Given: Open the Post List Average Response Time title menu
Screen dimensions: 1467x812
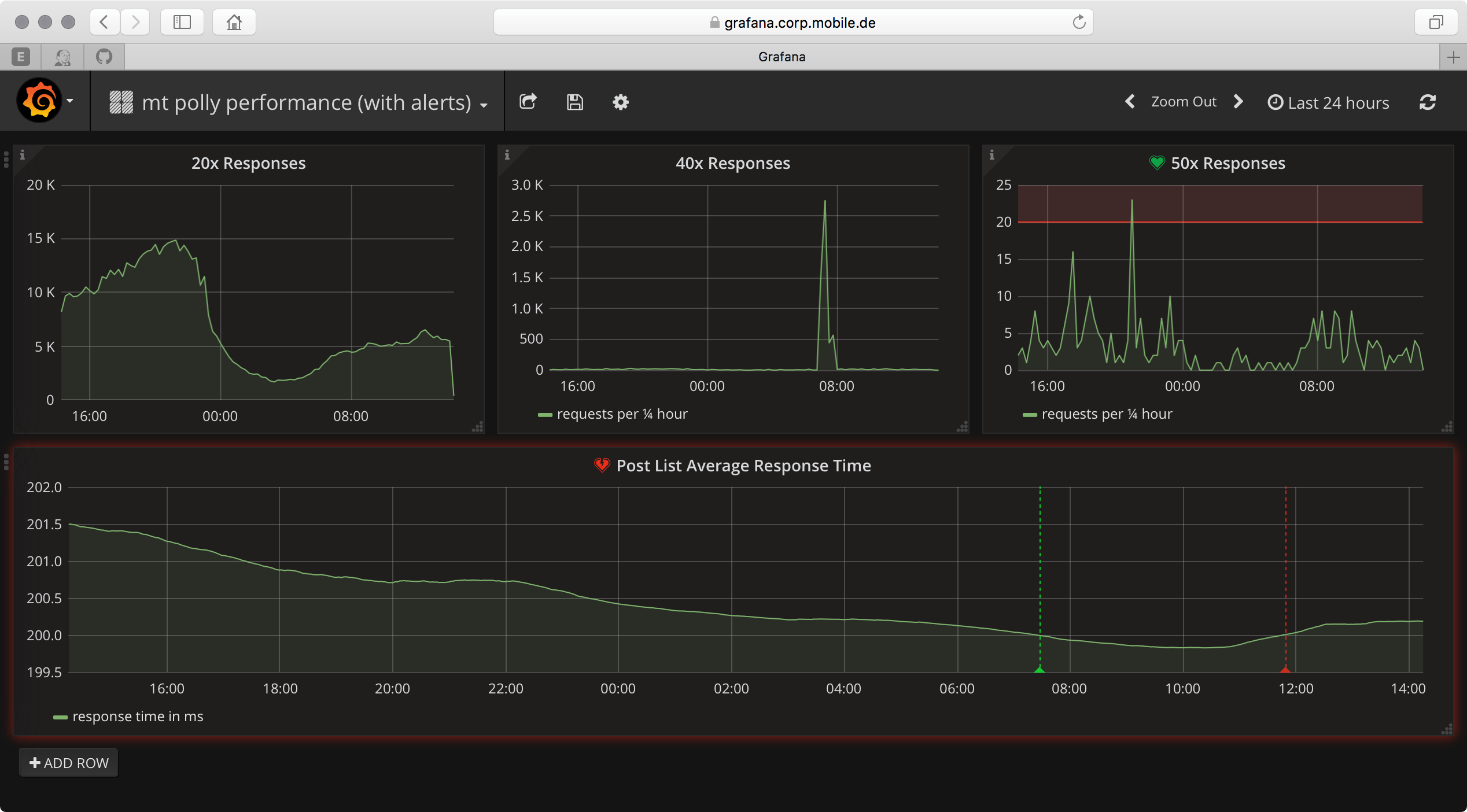Looking at the screenshot, I should [x=743, y=466].
